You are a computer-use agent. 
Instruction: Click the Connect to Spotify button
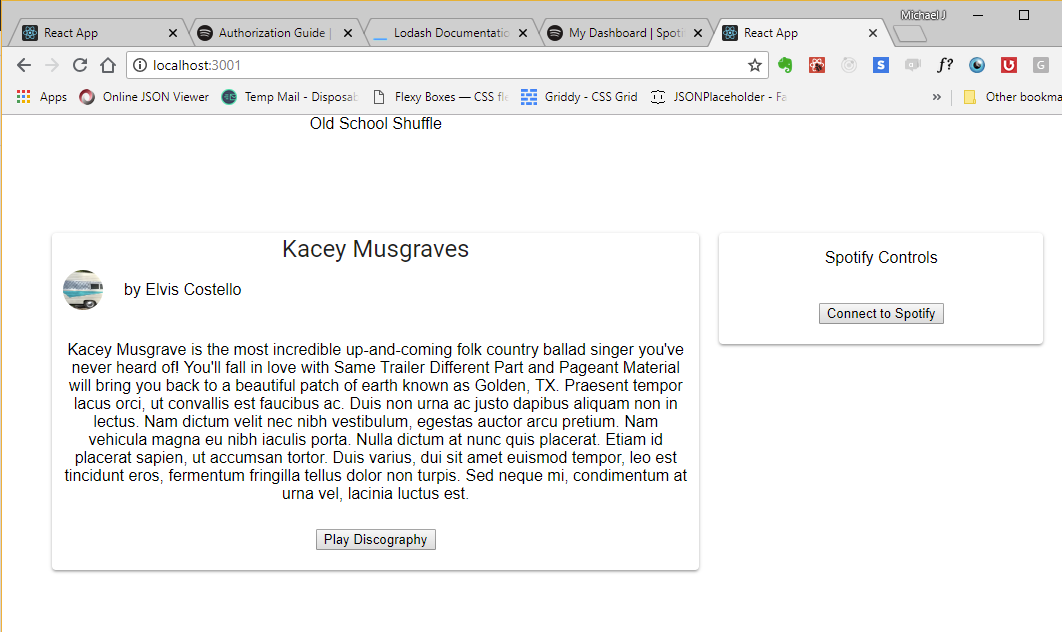coord(880,313)
